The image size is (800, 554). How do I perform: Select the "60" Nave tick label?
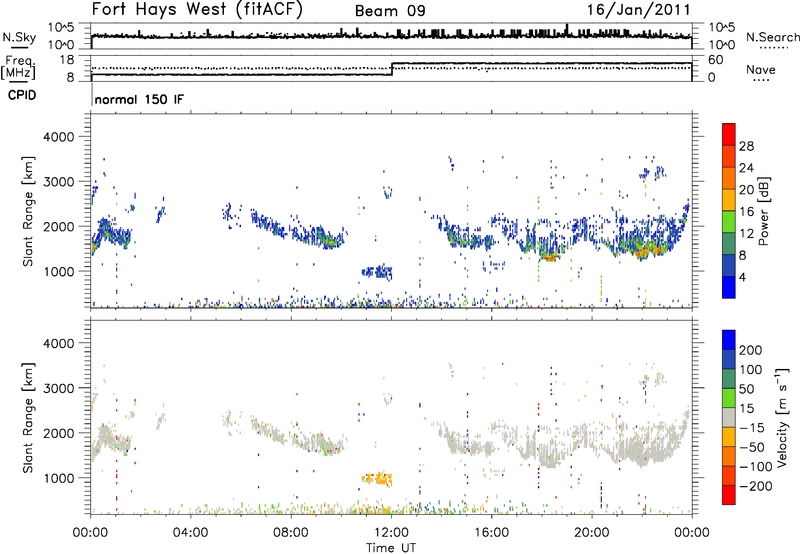716,60
